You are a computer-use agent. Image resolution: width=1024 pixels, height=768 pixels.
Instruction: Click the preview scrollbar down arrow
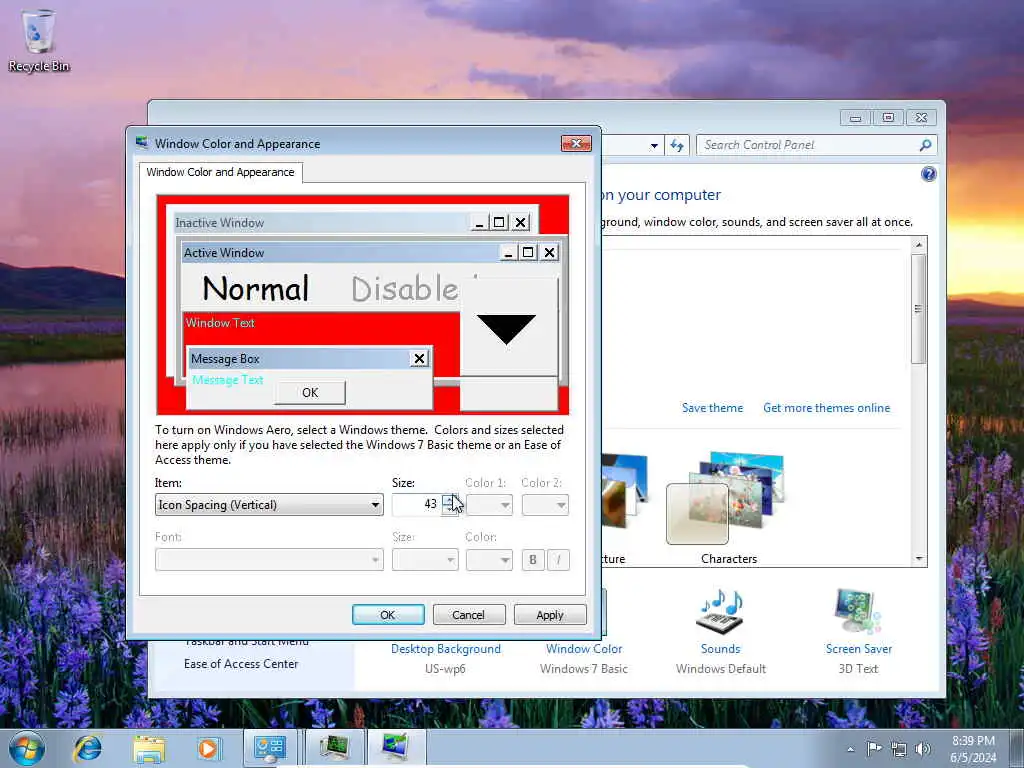(x=508, y=327)
